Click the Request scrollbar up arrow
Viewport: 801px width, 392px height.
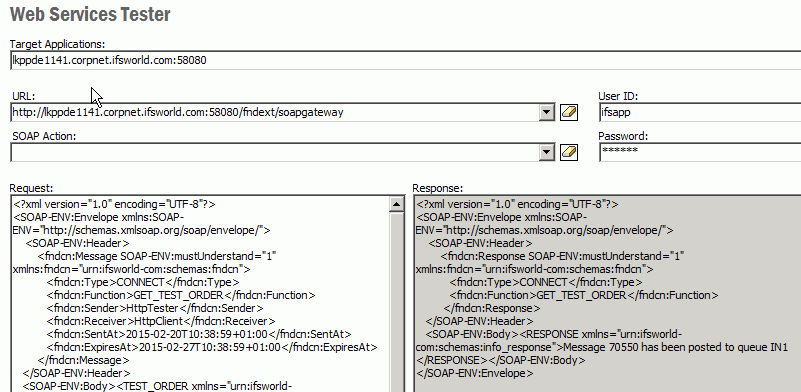click(x=396, y=204)
